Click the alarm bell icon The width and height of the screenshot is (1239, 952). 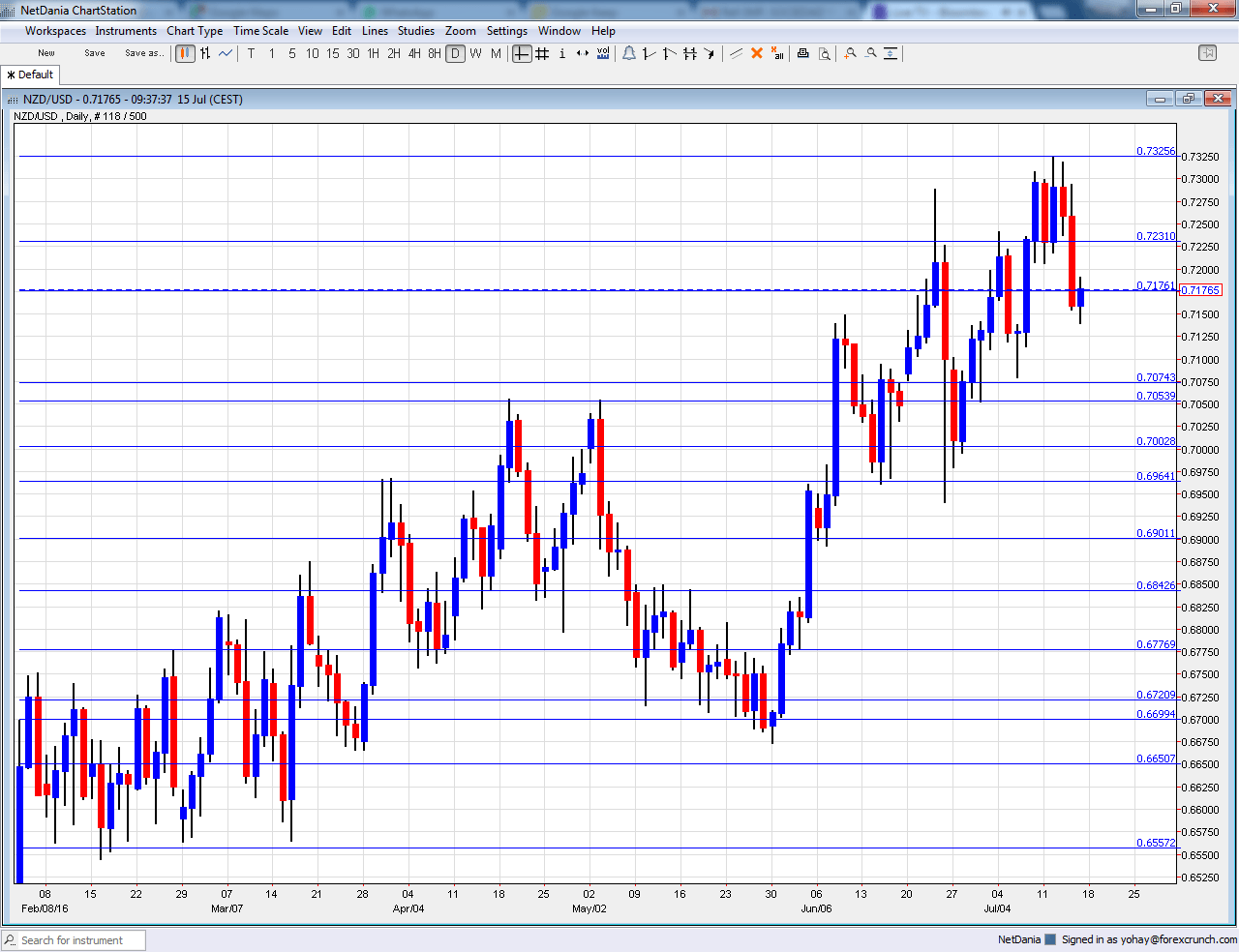coord(629,54)
